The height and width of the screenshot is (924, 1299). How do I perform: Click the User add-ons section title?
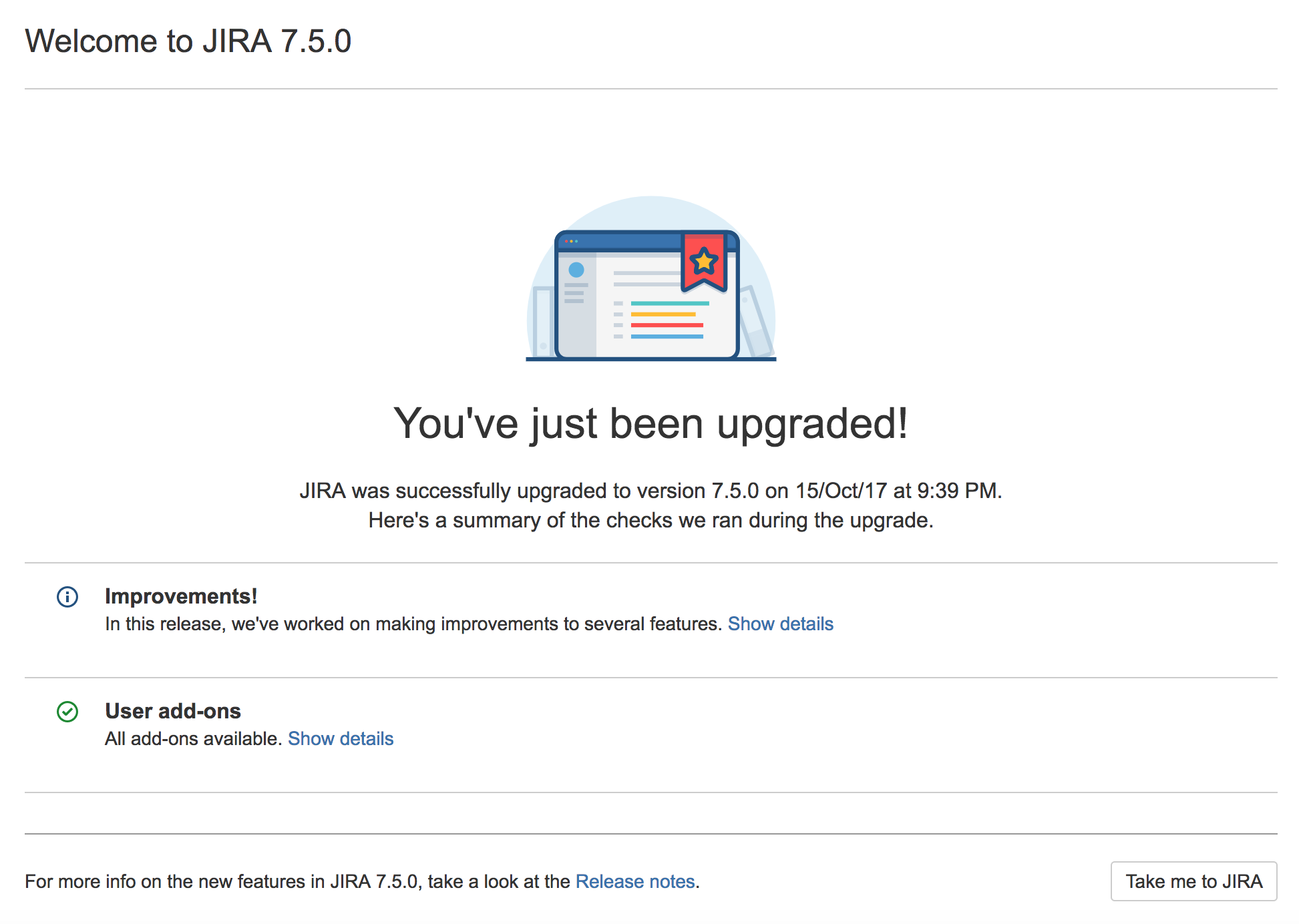(x=173, y=711)
